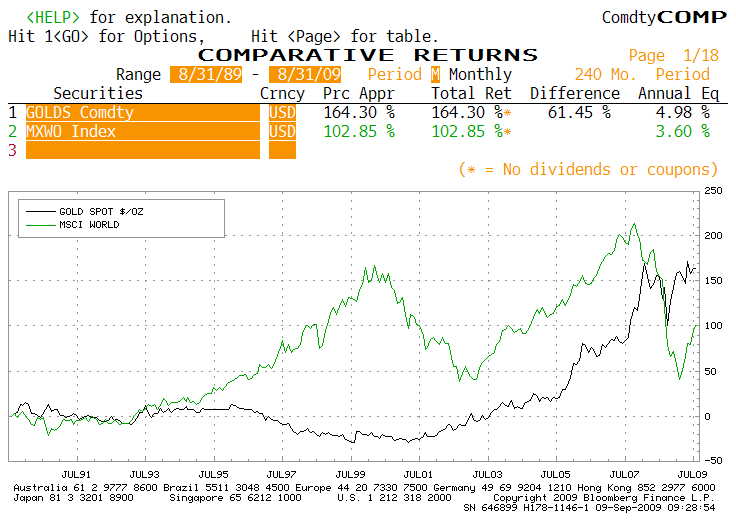736x527 pixels.
Task: Select the Period M input box
Action: [436, 74]
